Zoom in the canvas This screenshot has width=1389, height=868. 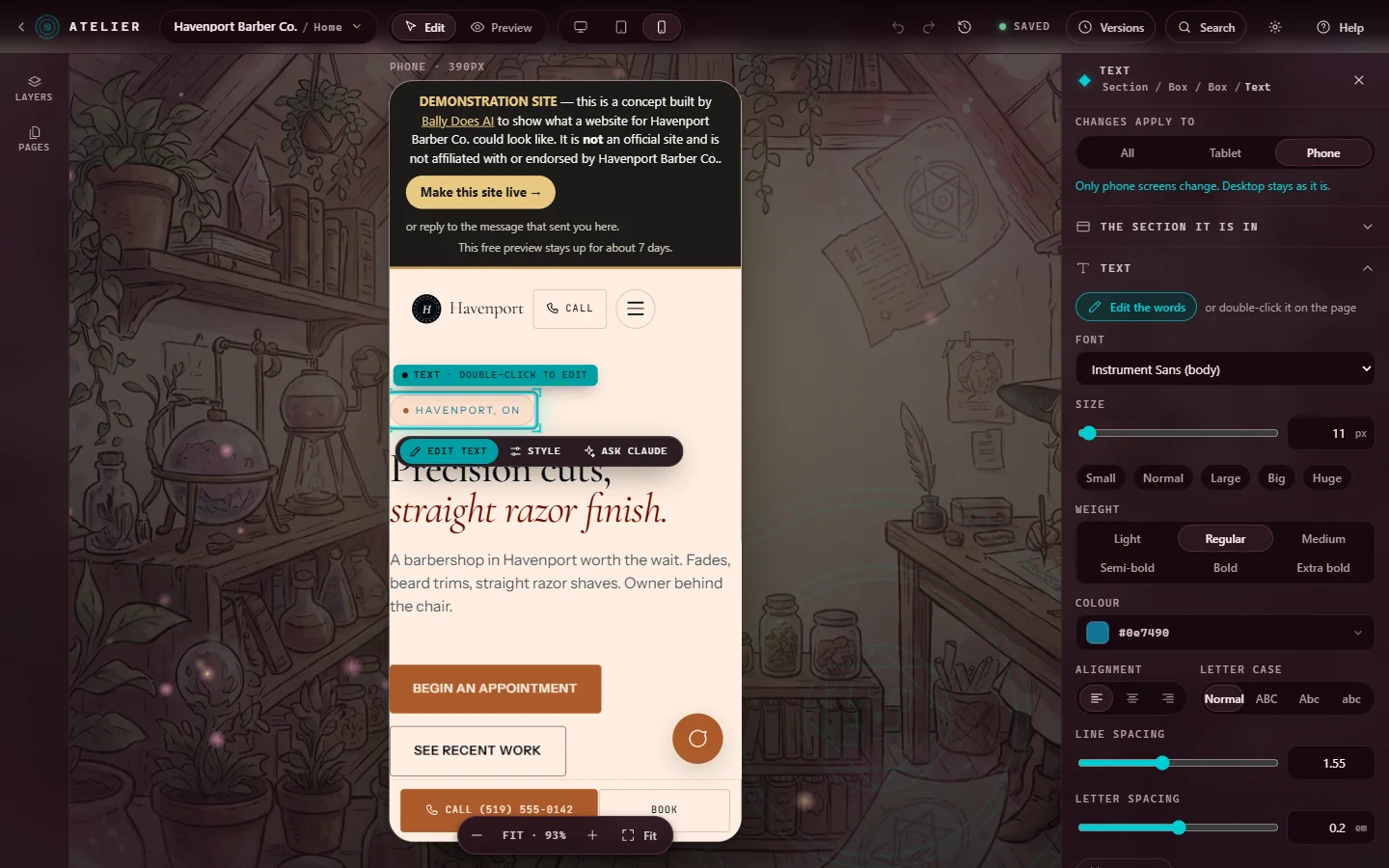592,835
